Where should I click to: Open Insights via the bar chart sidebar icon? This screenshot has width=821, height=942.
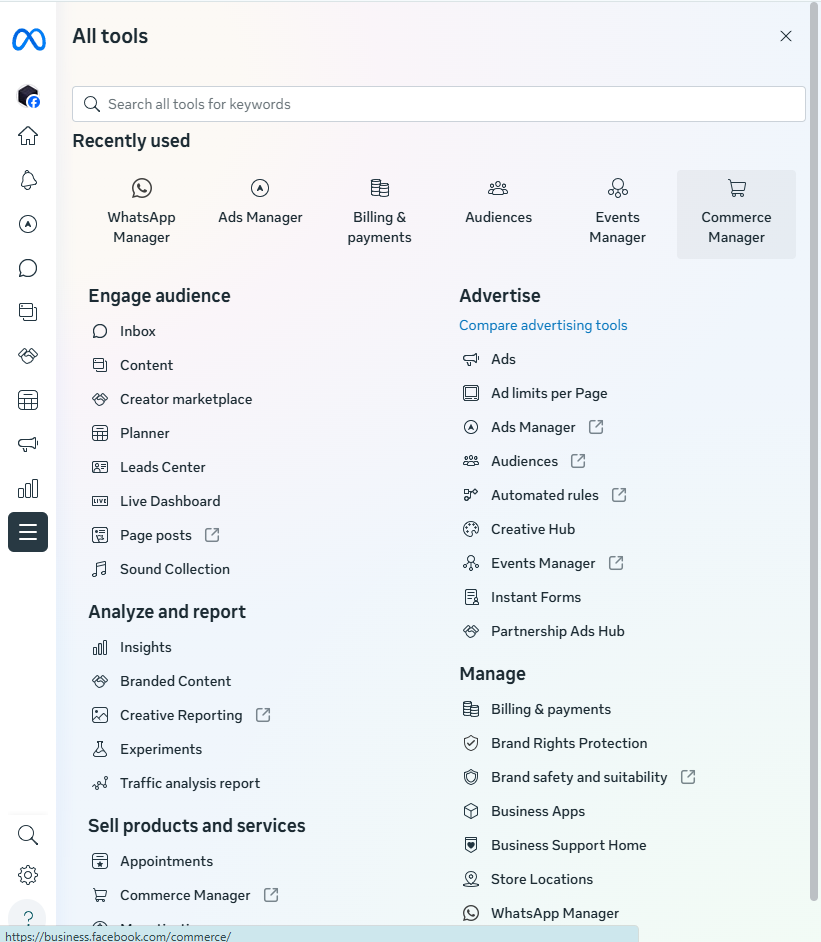click(x=27, y=488)
